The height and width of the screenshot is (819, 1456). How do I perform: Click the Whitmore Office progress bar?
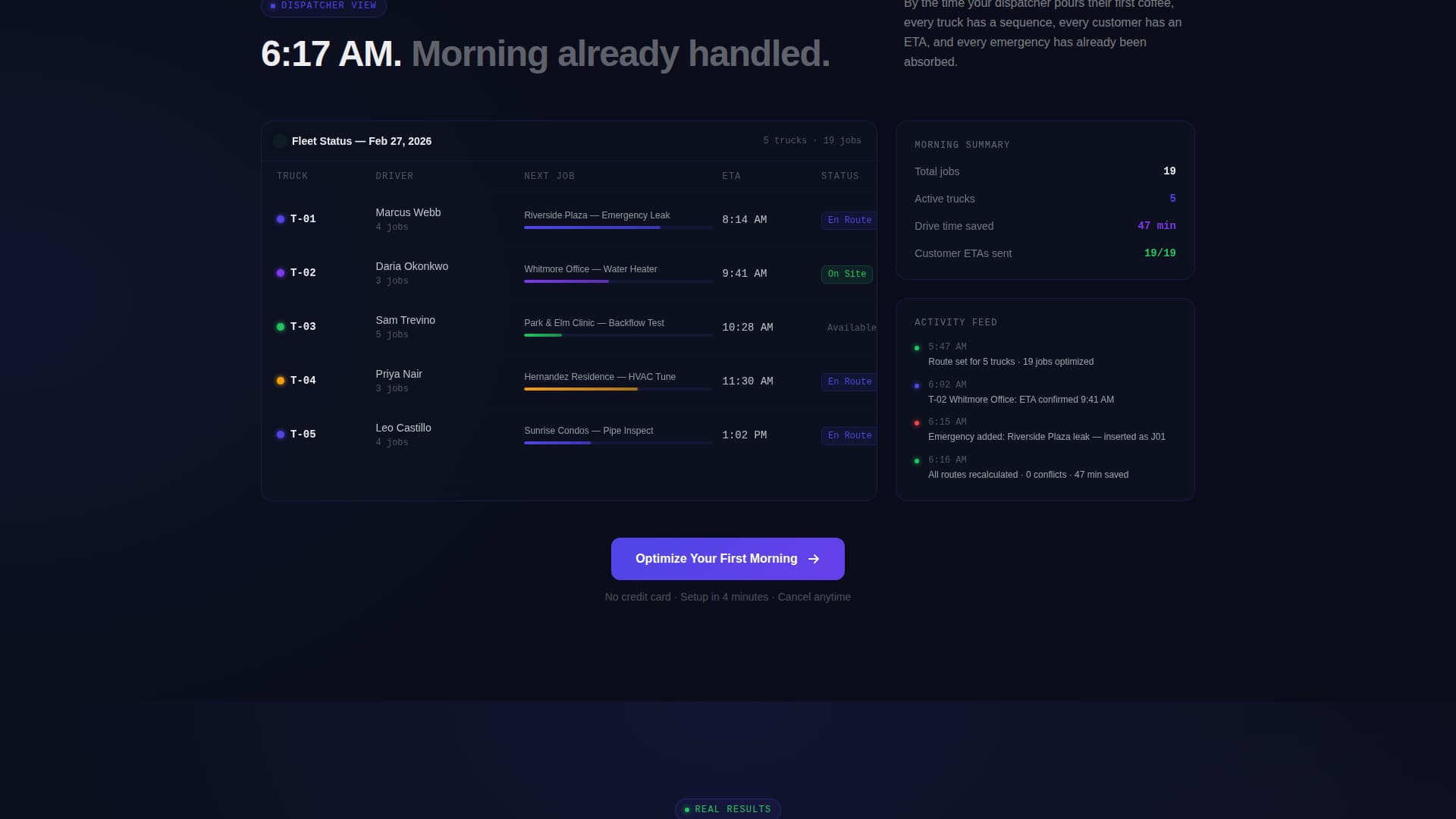pyautogui.click(x=618, y=281)
